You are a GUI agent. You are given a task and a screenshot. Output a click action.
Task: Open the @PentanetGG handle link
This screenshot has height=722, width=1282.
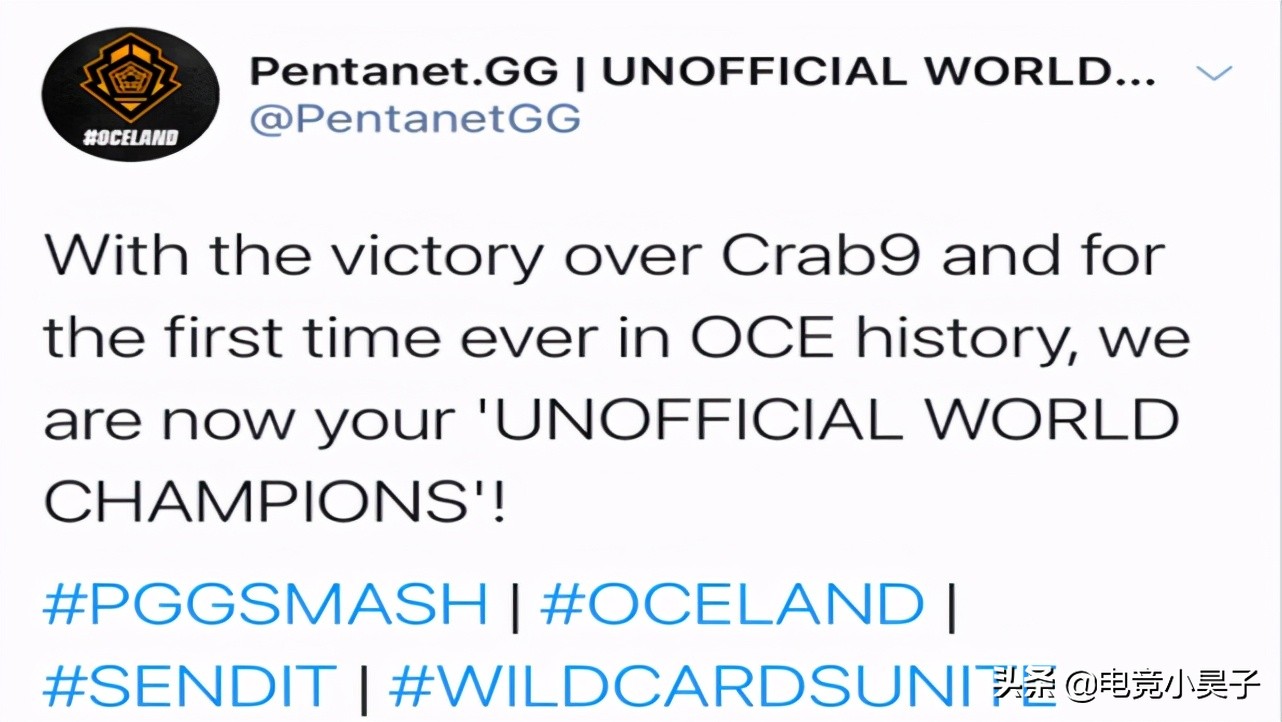[414, 119]
